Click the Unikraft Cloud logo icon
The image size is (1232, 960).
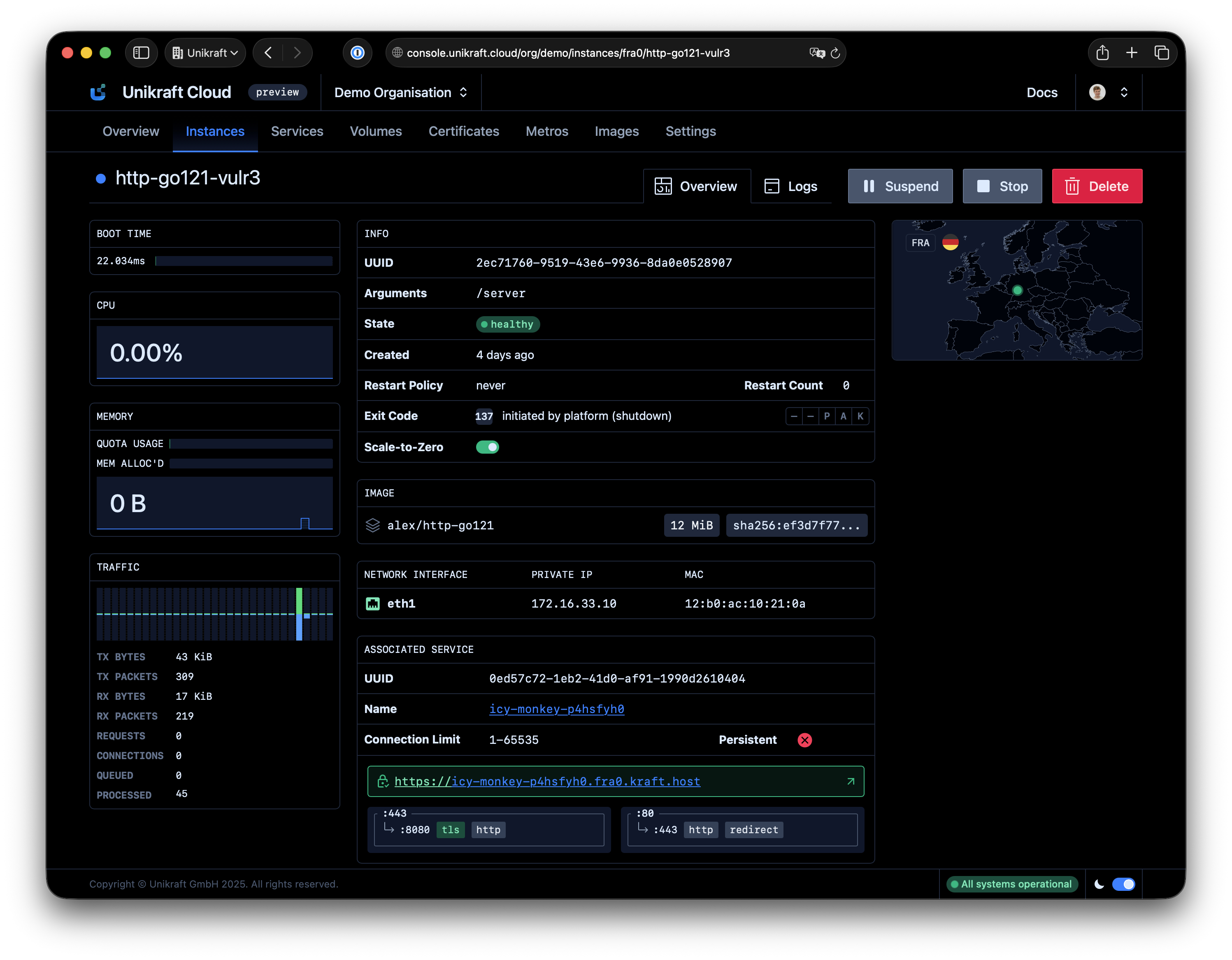click(x=98, y=92)
